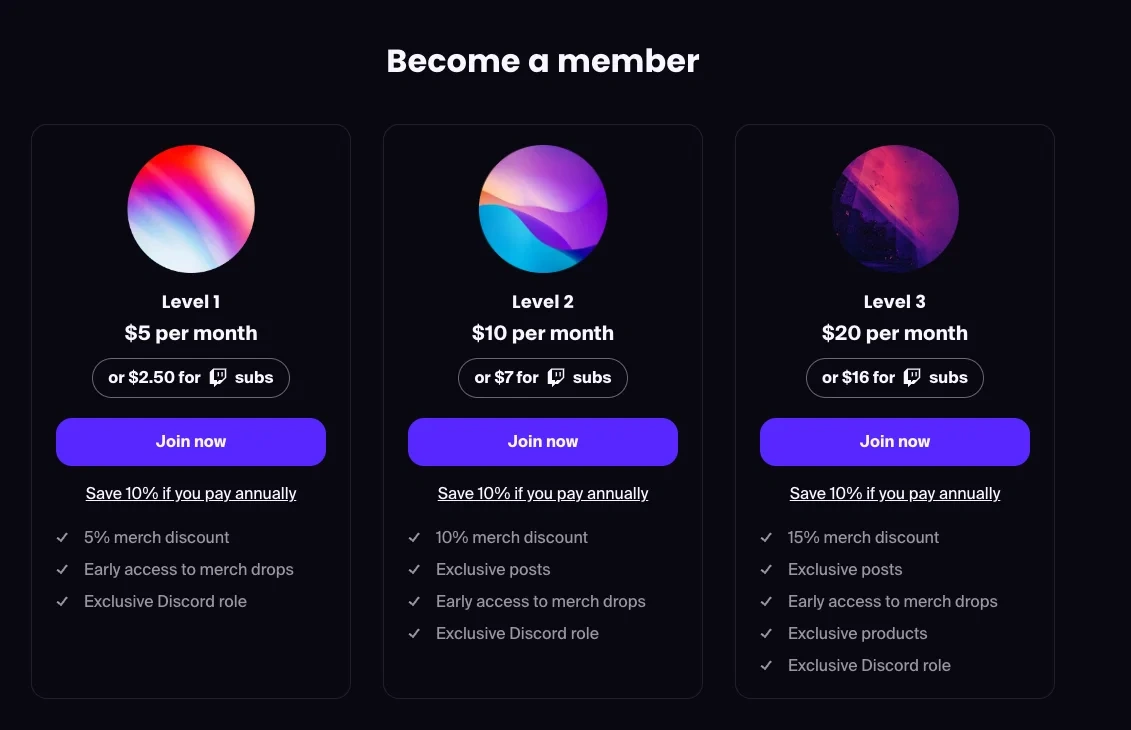Click the Twitch icon in the Level 3 pill
The image size is (1131, 730).
(912, 377)
